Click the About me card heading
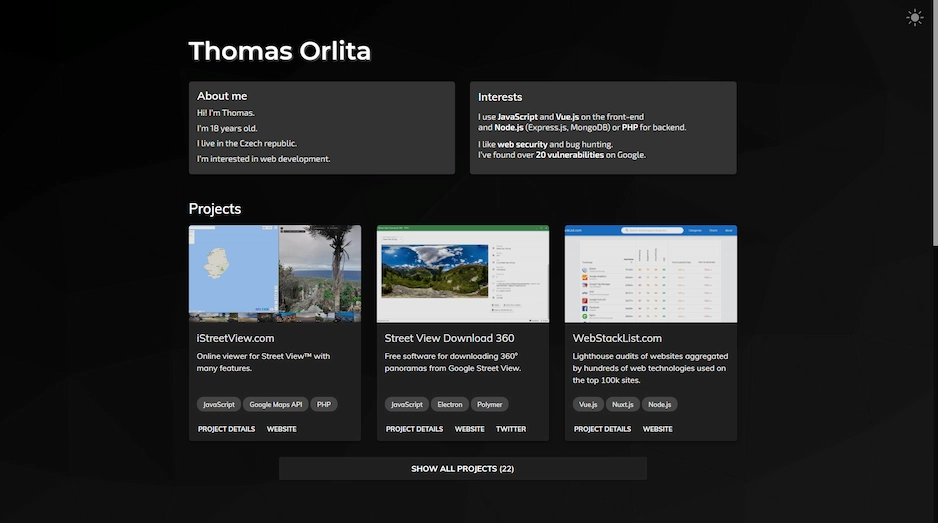Viewport: 938px width, 523px height. [222, 96]
